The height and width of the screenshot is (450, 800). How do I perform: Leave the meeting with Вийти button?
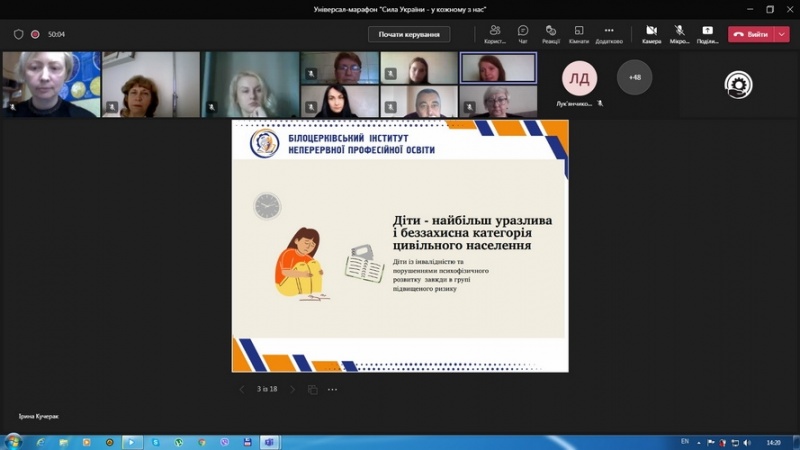click(751, 34)
